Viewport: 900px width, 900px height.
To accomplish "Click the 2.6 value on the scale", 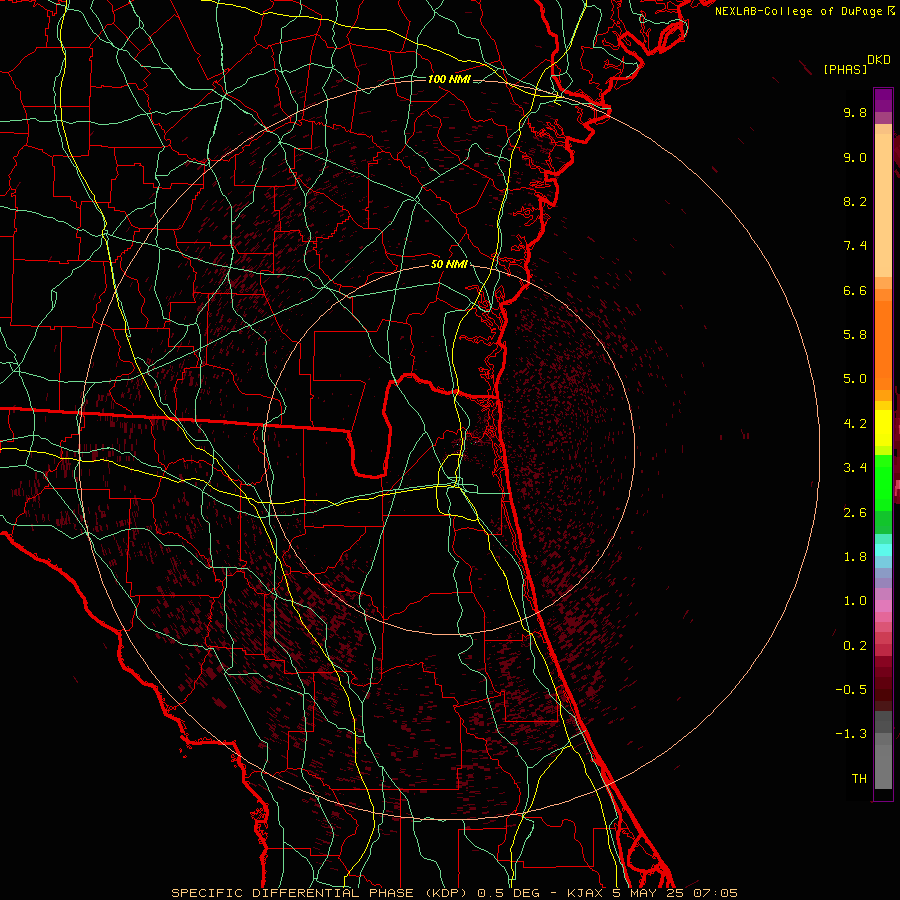I will (x=855, y=513).
